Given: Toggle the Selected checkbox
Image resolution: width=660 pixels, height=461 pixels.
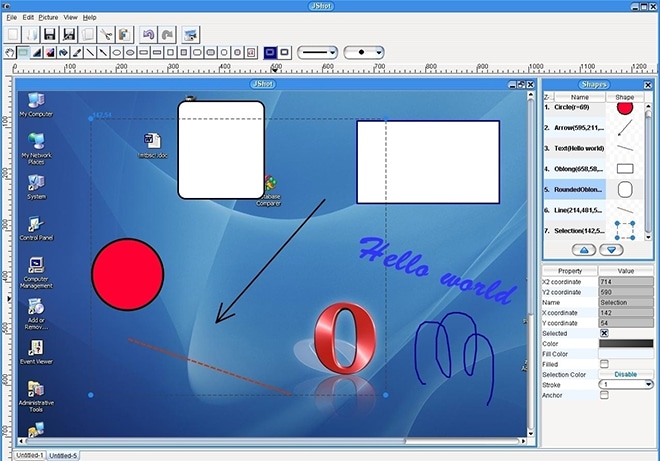Looking at the screenshot, I should (x=604, y=332).
